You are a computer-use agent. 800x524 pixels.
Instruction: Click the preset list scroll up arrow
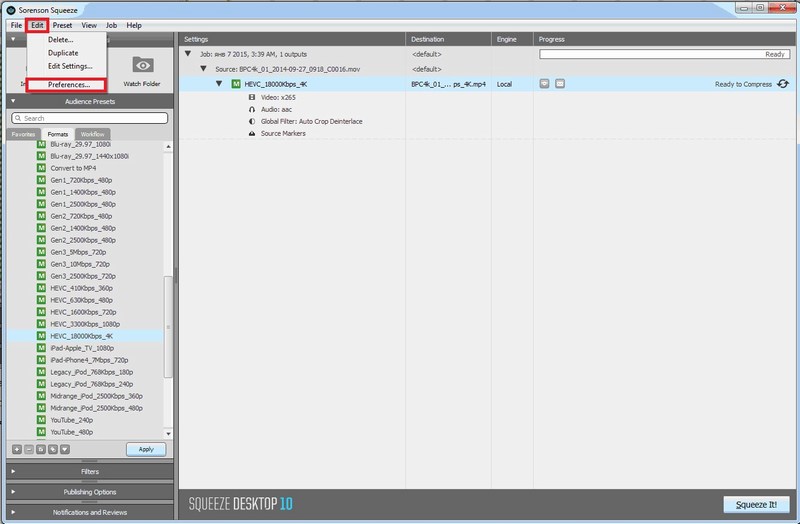pos(168,146)
